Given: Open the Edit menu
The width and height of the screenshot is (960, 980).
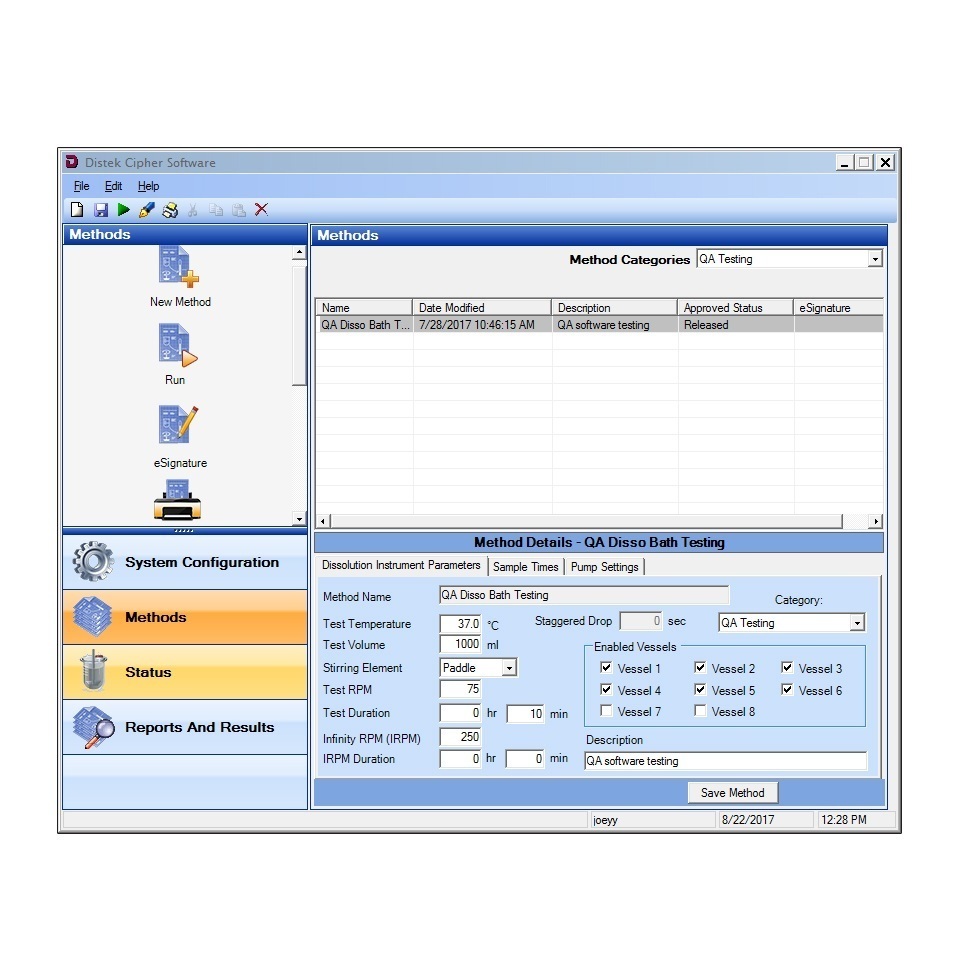Looking at the screenshot, I should (x=113, y=186).
